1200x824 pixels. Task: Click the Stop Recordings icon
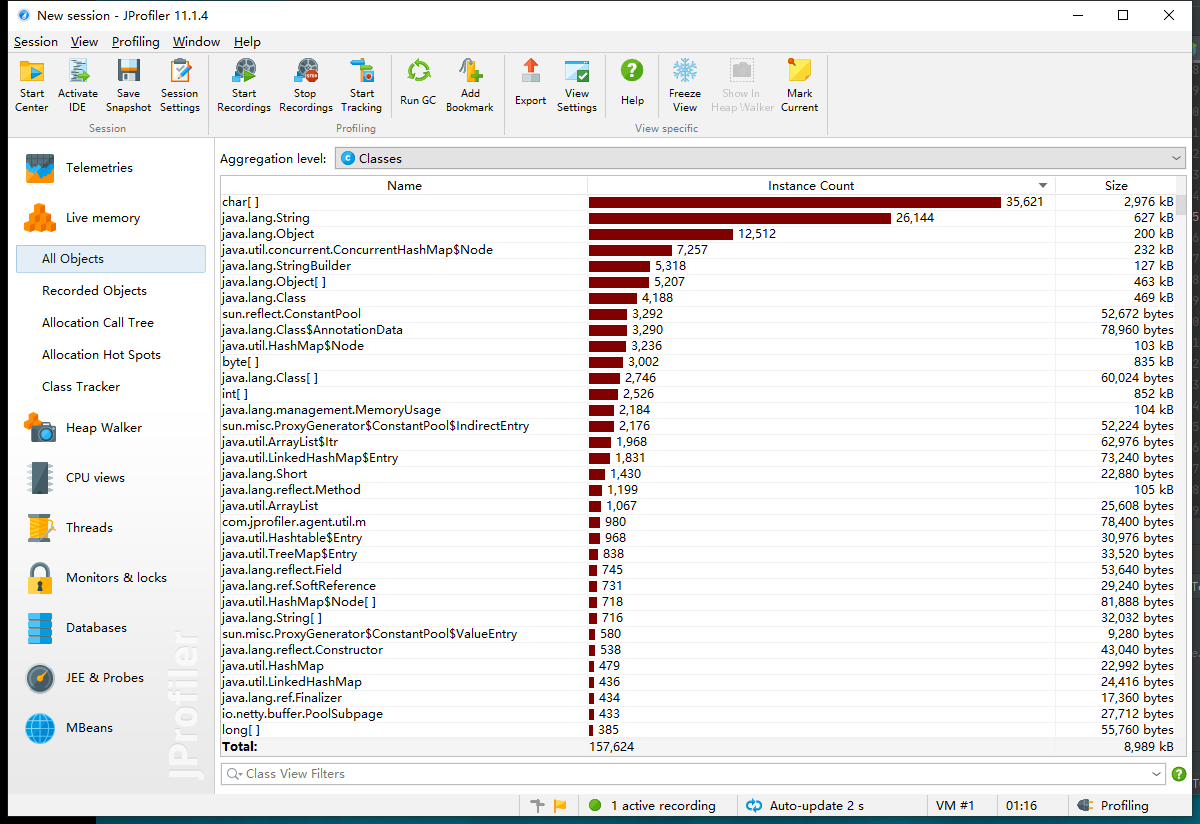click(306, 85)
